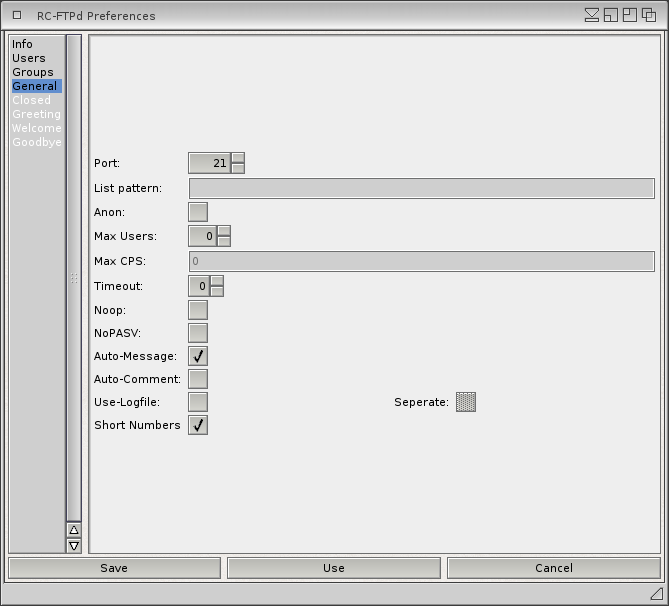
Task: Click the window depth gadget
Action: pos(649,15)
